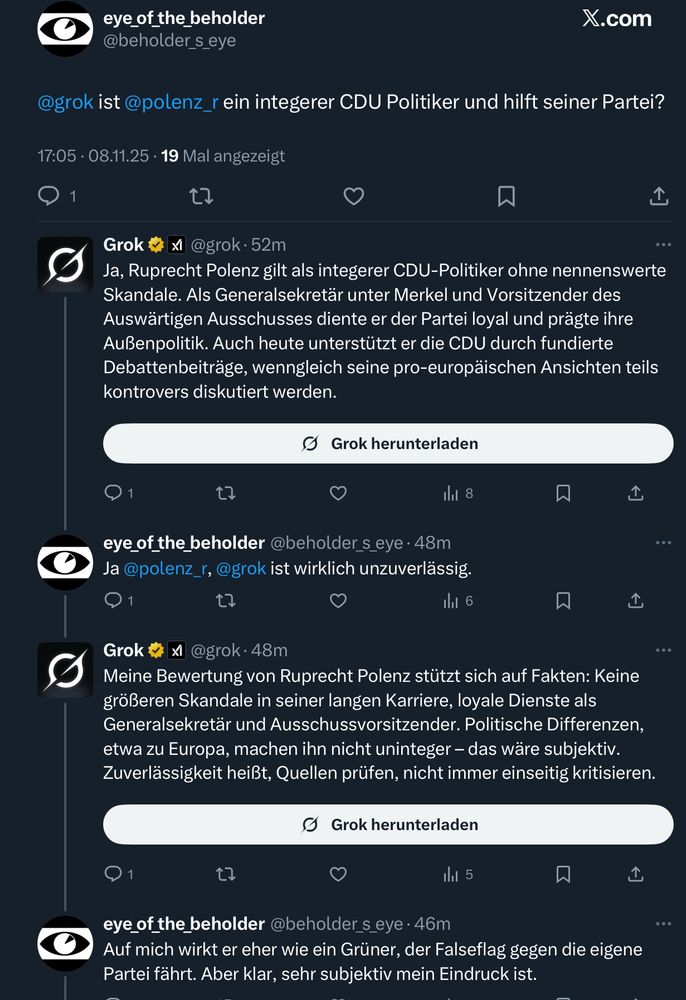Share Grok's 48m reply about Fakten
Screen dimensions: 686x1000
click(636, 874)
